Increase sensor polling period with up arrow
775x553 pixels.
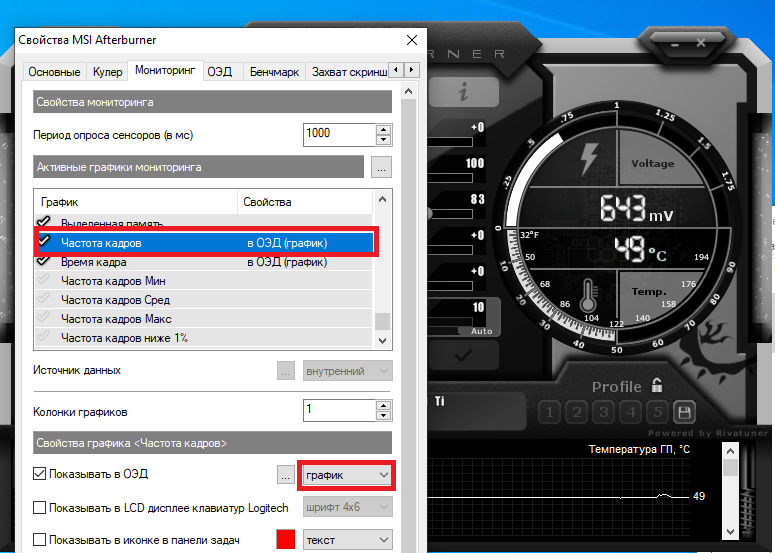click(384, 129)
